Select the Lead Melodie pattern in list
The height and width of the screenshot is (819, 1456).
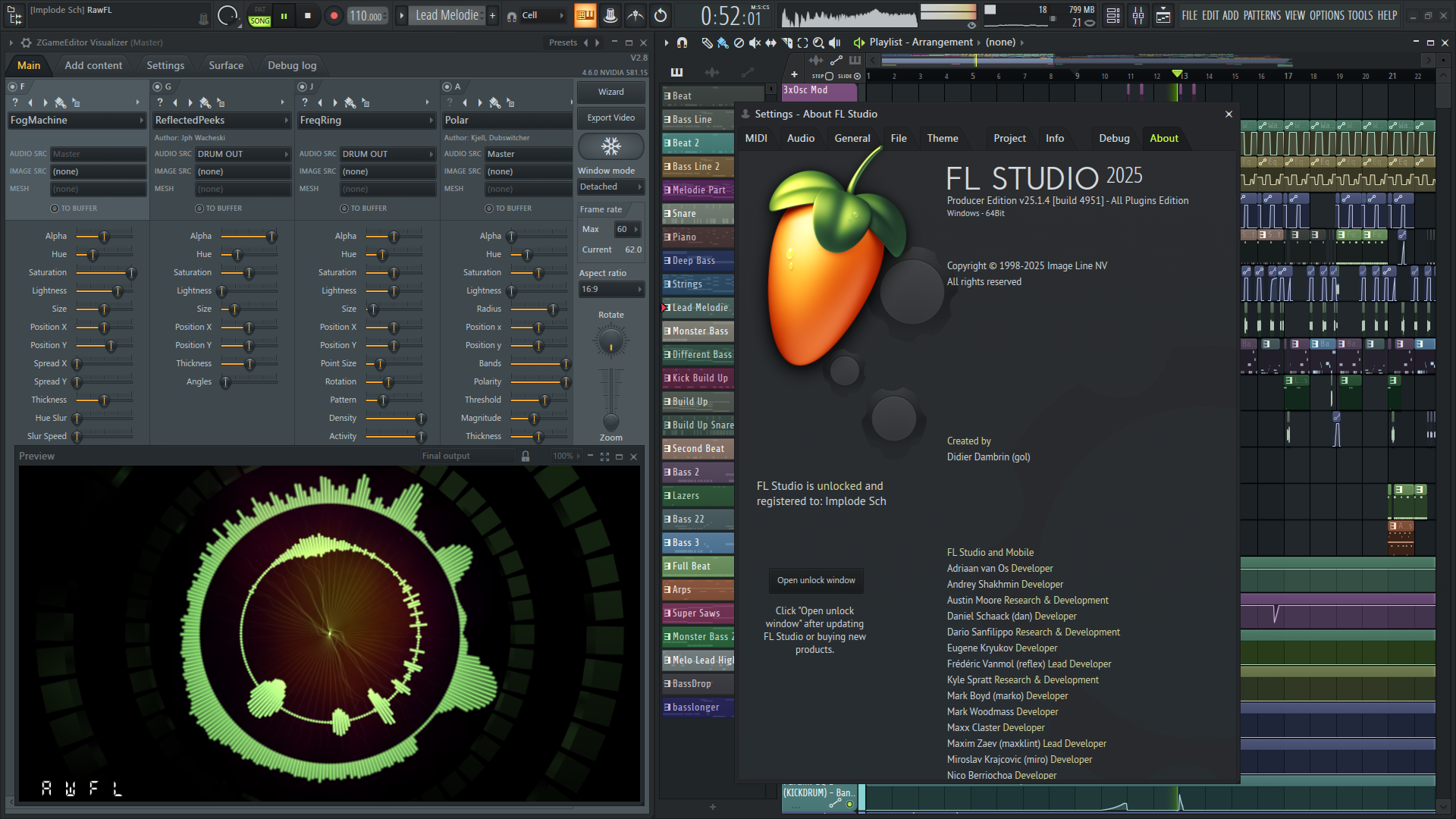pos(698,307)
